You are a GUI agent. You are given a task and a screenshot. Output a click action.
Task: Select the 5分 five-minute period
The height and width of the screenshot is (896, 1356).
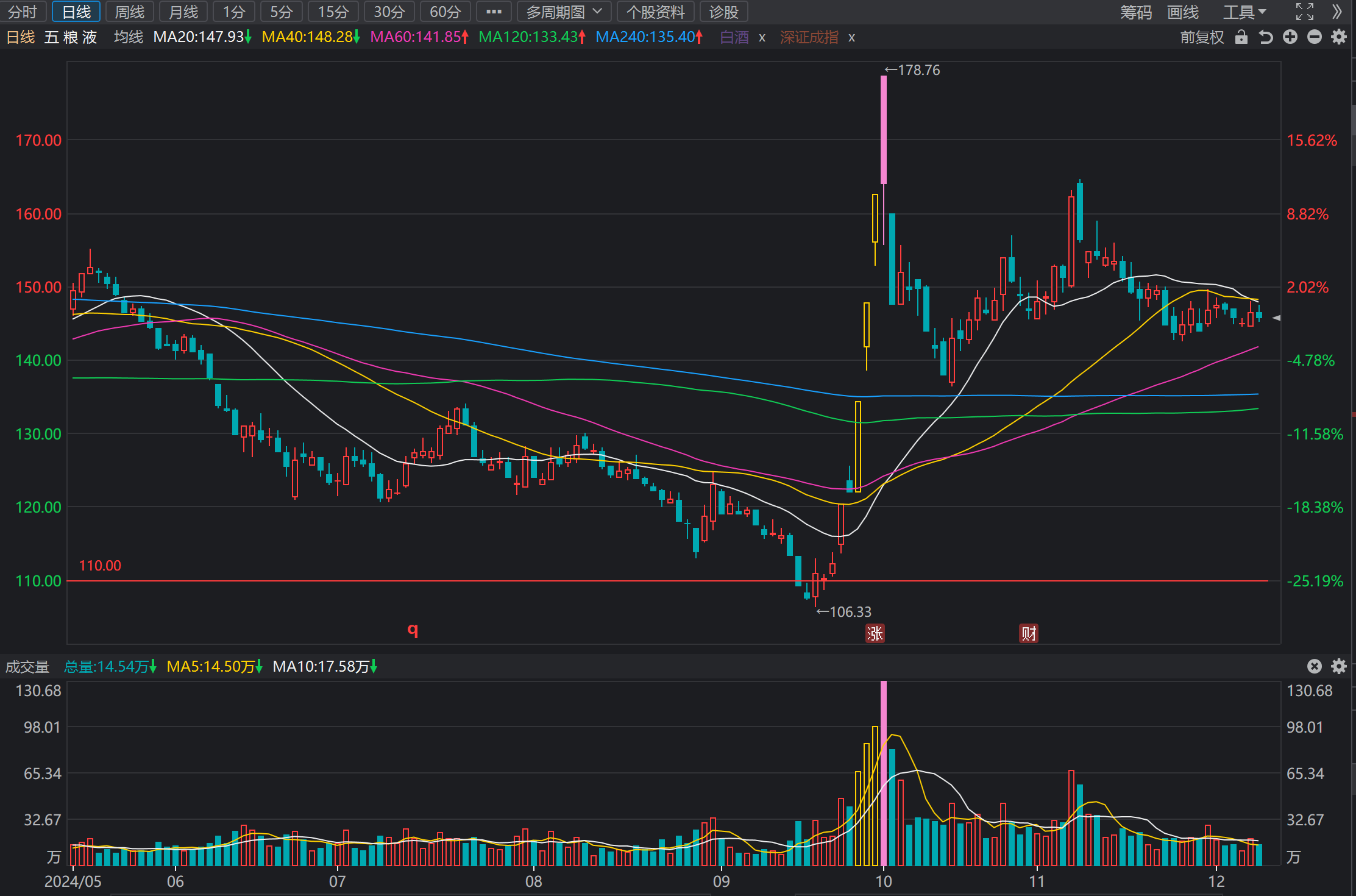click(x=282, y=12)
